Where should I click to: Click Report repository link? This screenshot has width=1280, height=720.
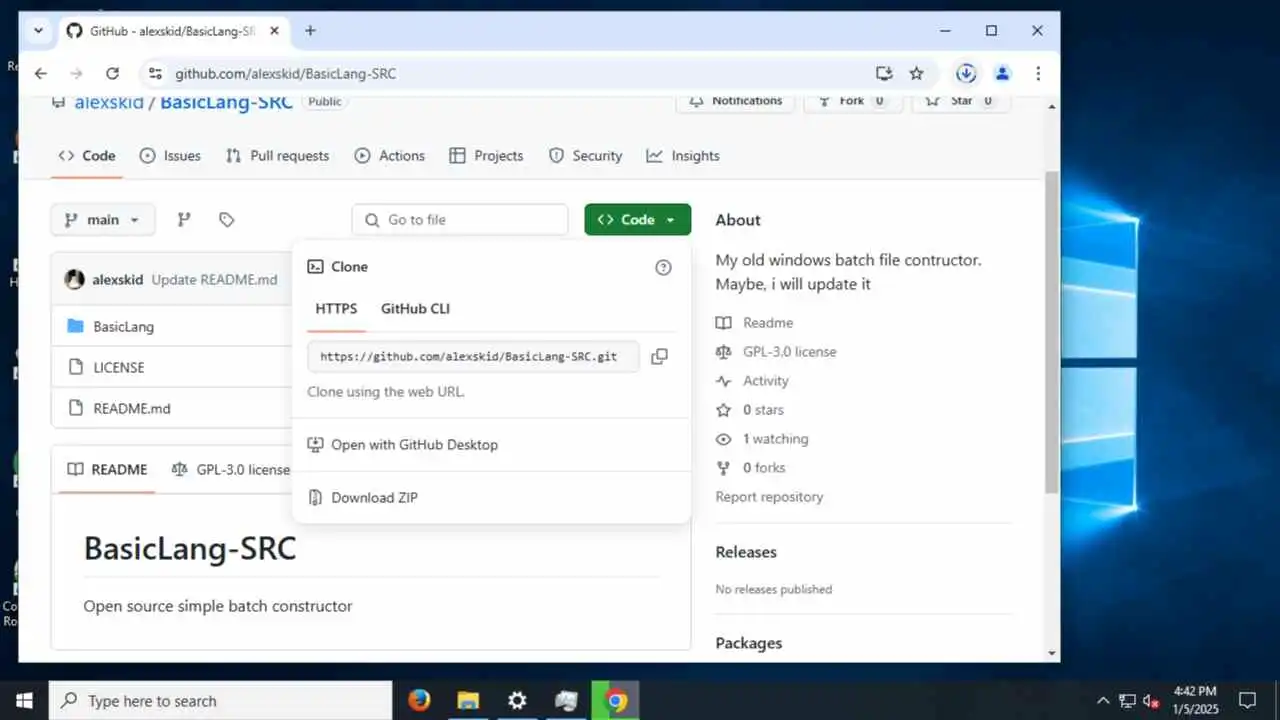tap(769, 497)
